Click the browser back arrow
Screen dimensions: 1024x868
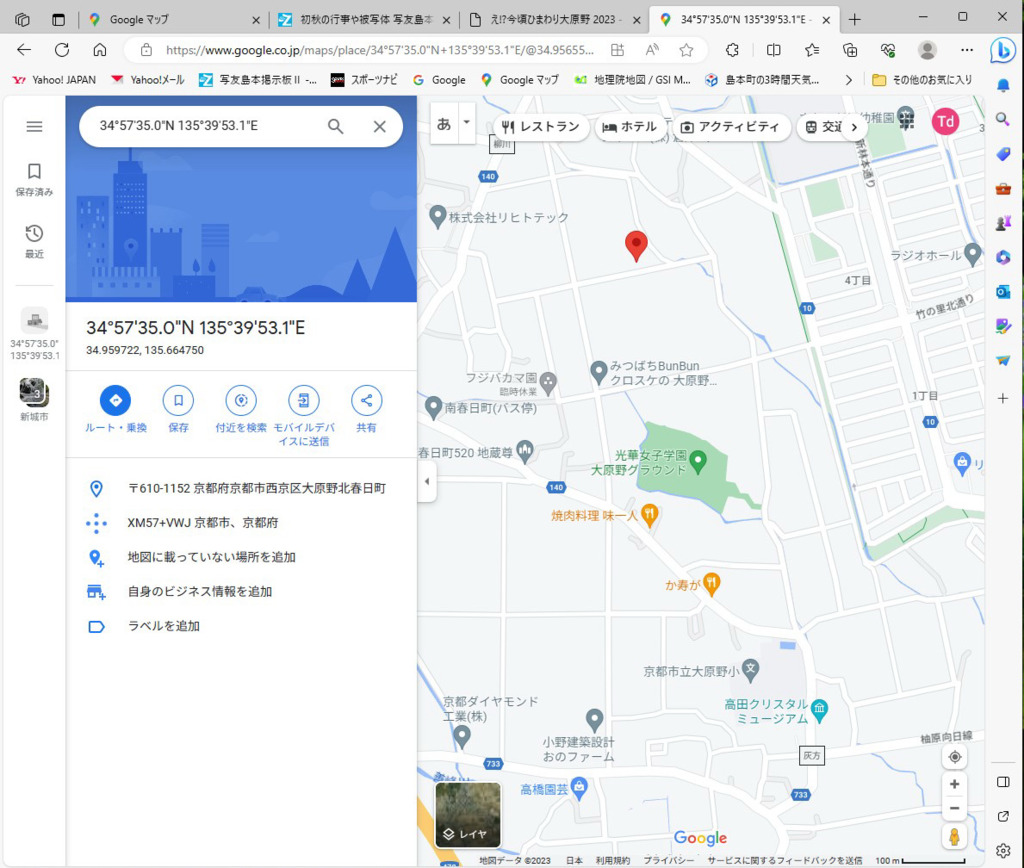(24, 50)
